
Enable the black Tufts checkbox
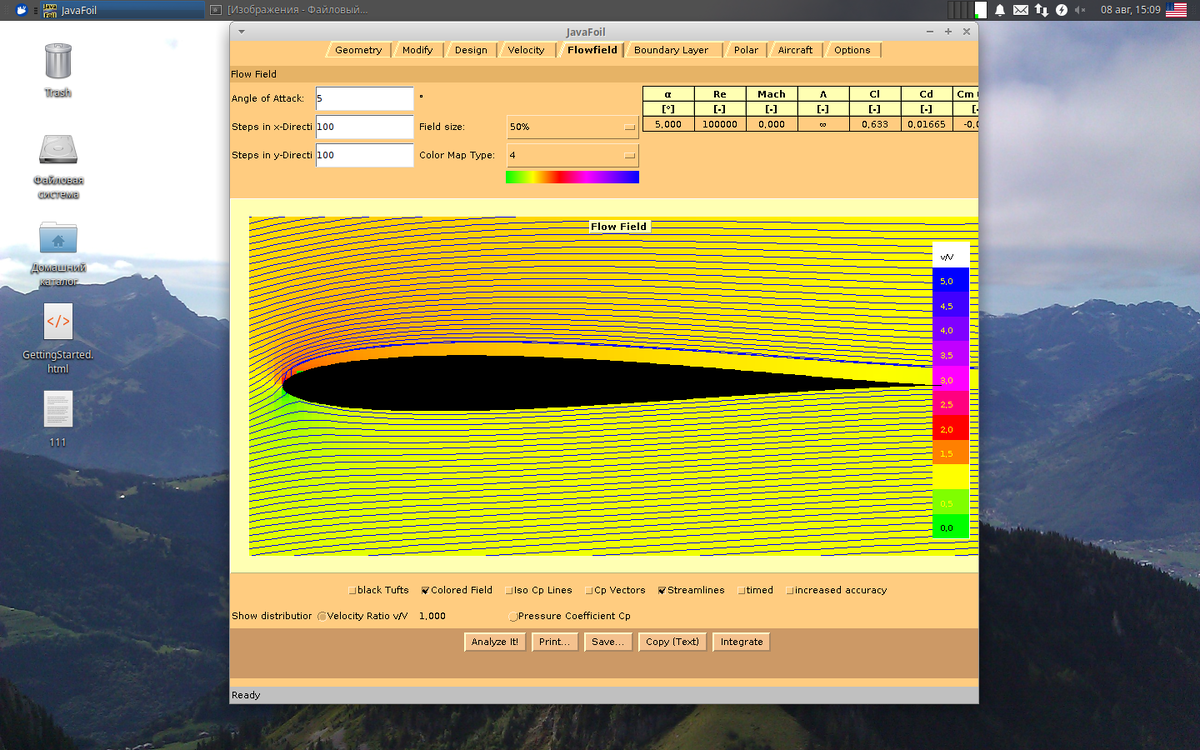(352, 591)
